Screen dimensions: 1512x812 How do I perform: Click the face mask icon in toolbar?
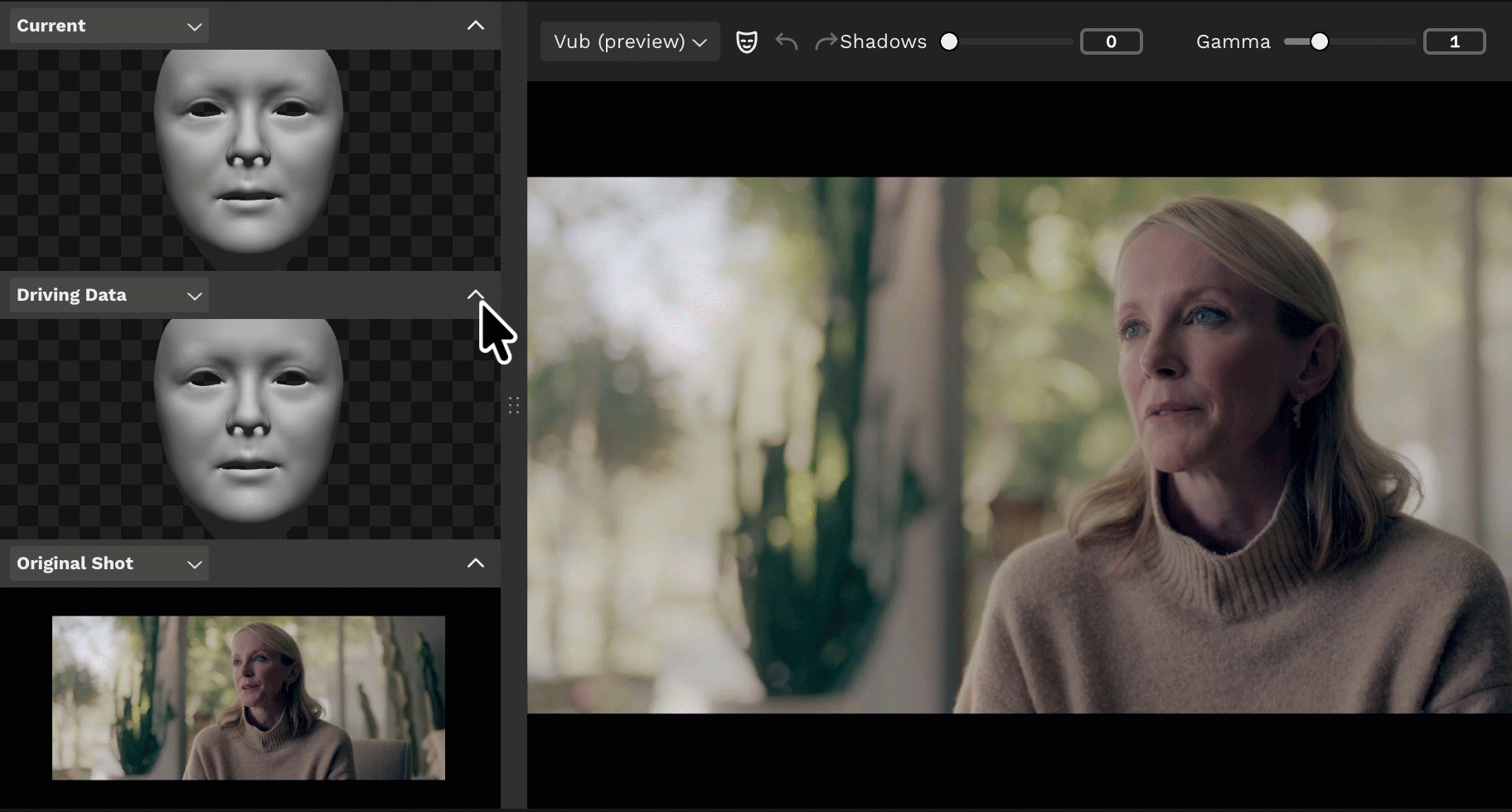(746, 41)
